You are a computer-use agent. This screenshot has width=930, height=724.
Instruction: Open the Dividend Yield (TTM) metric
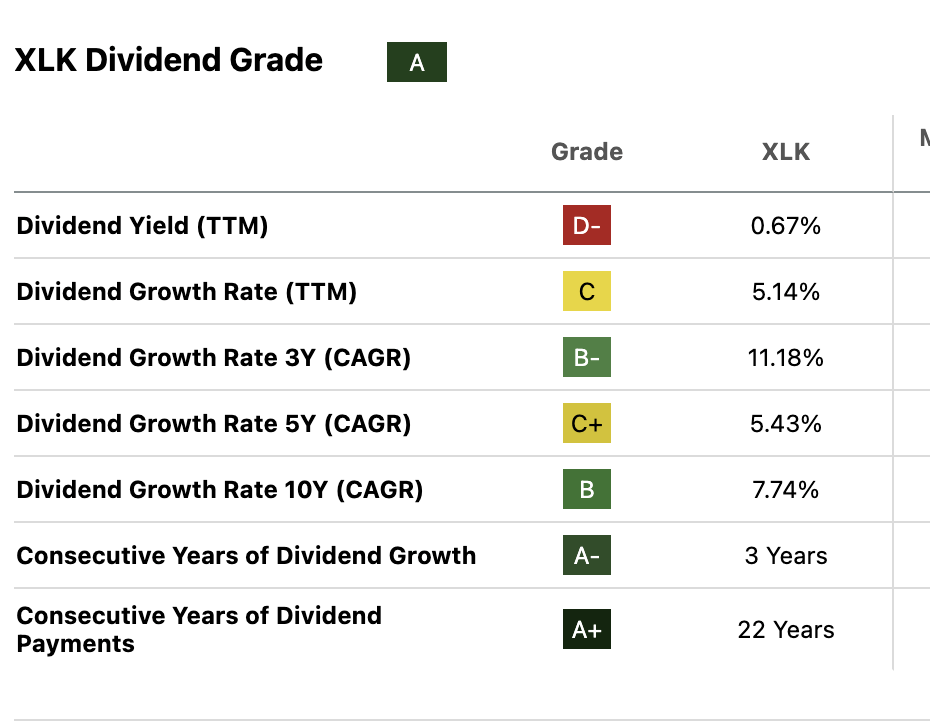coord(143,226)
